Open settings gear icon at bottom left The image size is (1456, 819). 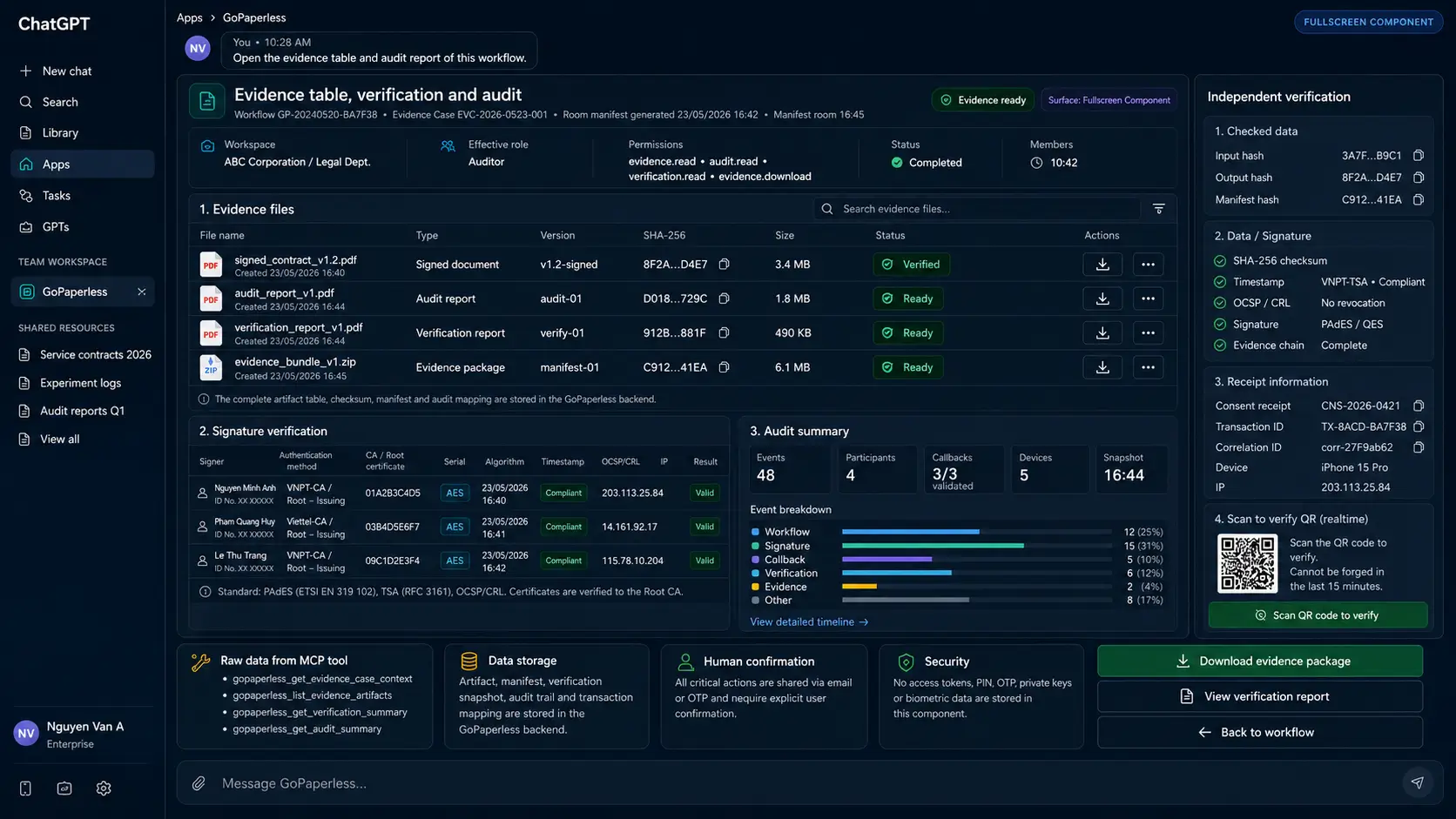[104, 789]
